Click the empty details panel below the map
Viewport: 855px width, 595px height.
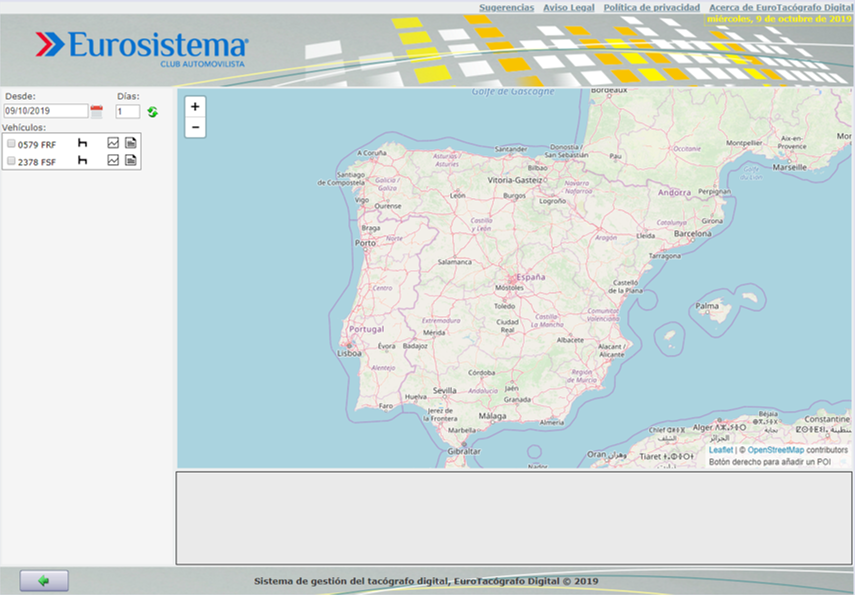(514, 518)
